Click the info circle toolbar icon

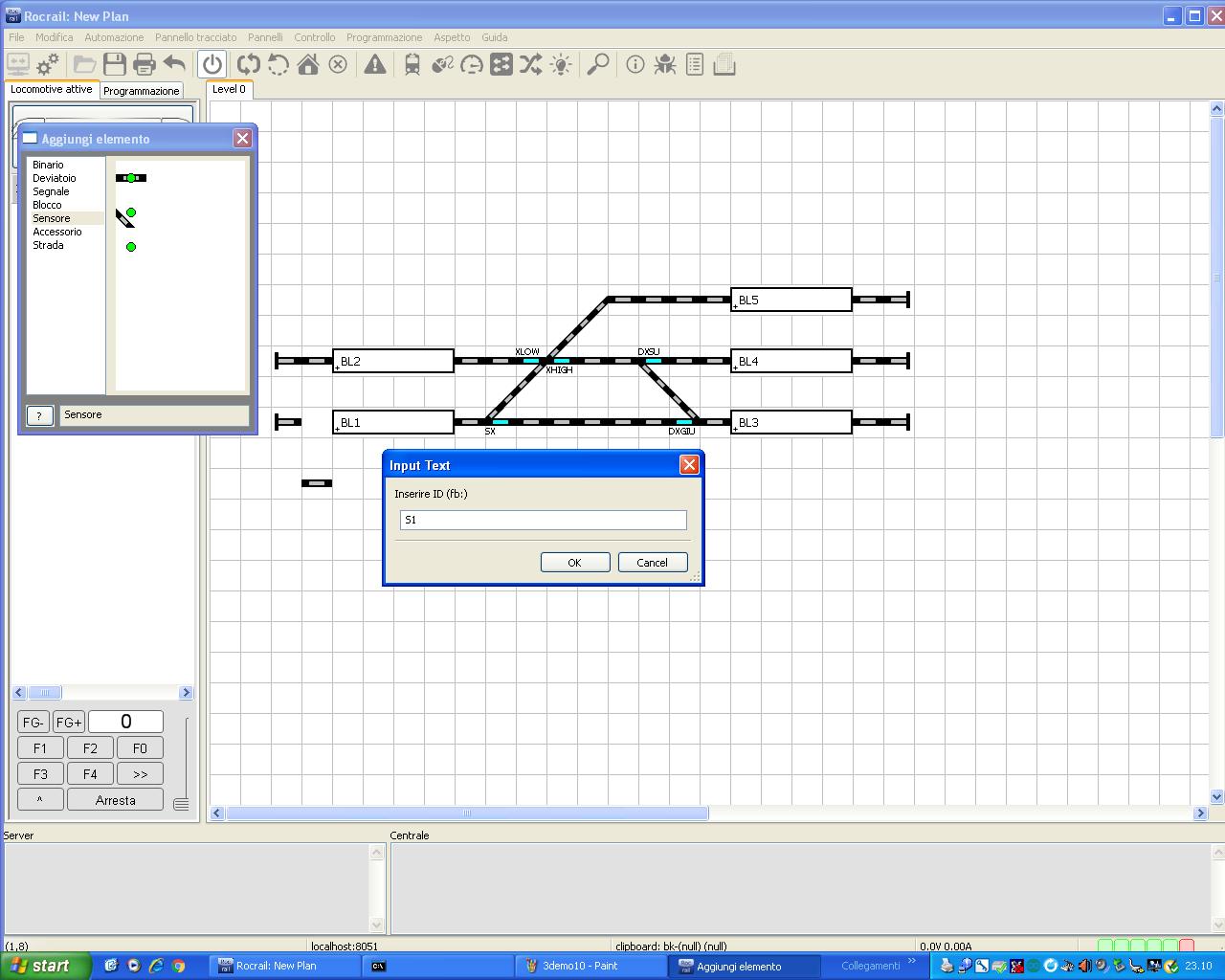[635, 64]
